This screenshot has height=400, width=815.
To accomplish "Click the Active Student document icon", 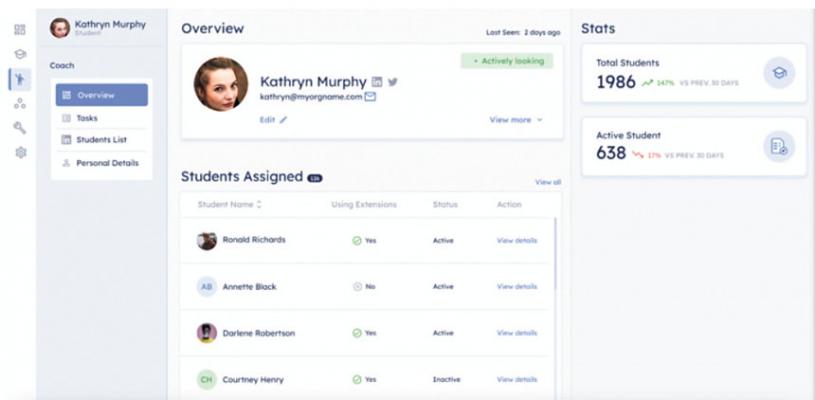I will [x=779, y=146].
